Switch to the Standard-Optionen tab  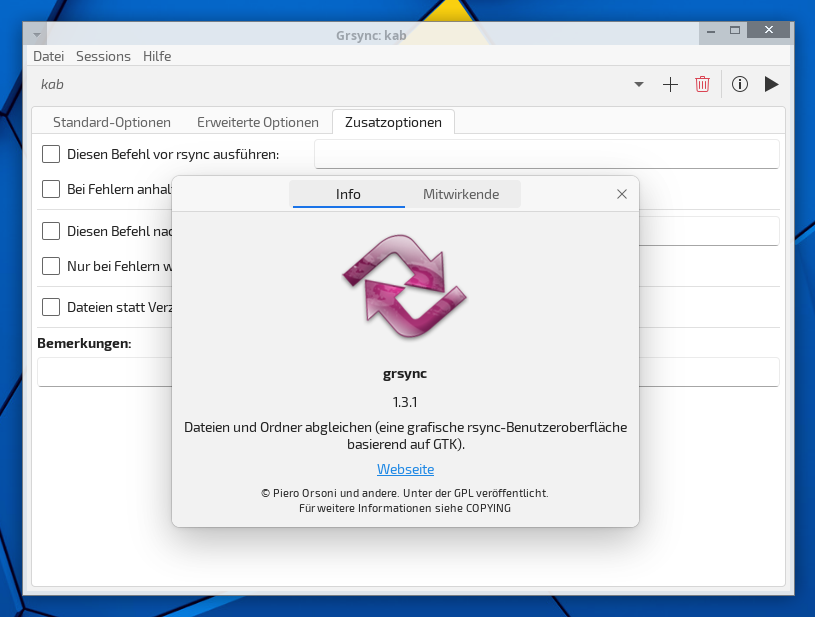pyautogui.click(x=112, y=122)
